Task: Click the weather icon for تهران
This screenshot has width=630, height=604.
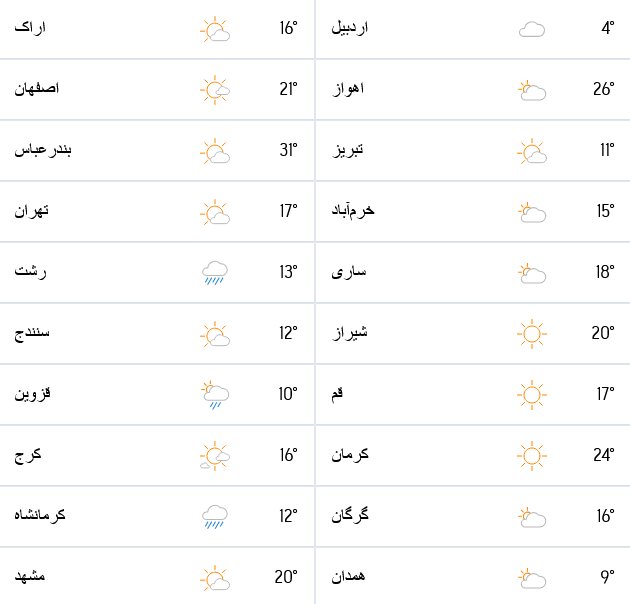Action: click(215, 212)
